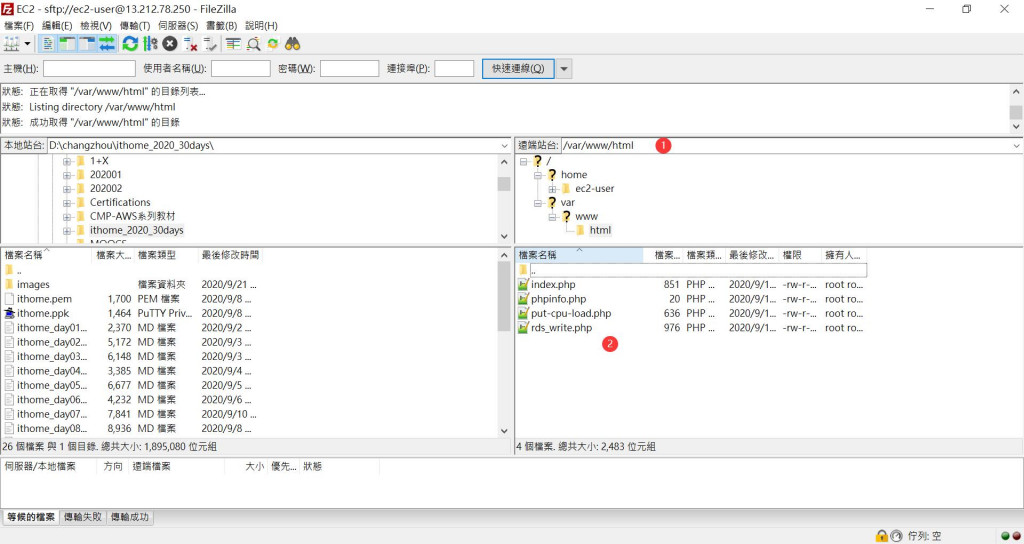Search for files with binoculars icon
The height and width of the screenshot is (544, 1024).
[x=292, y=44]
